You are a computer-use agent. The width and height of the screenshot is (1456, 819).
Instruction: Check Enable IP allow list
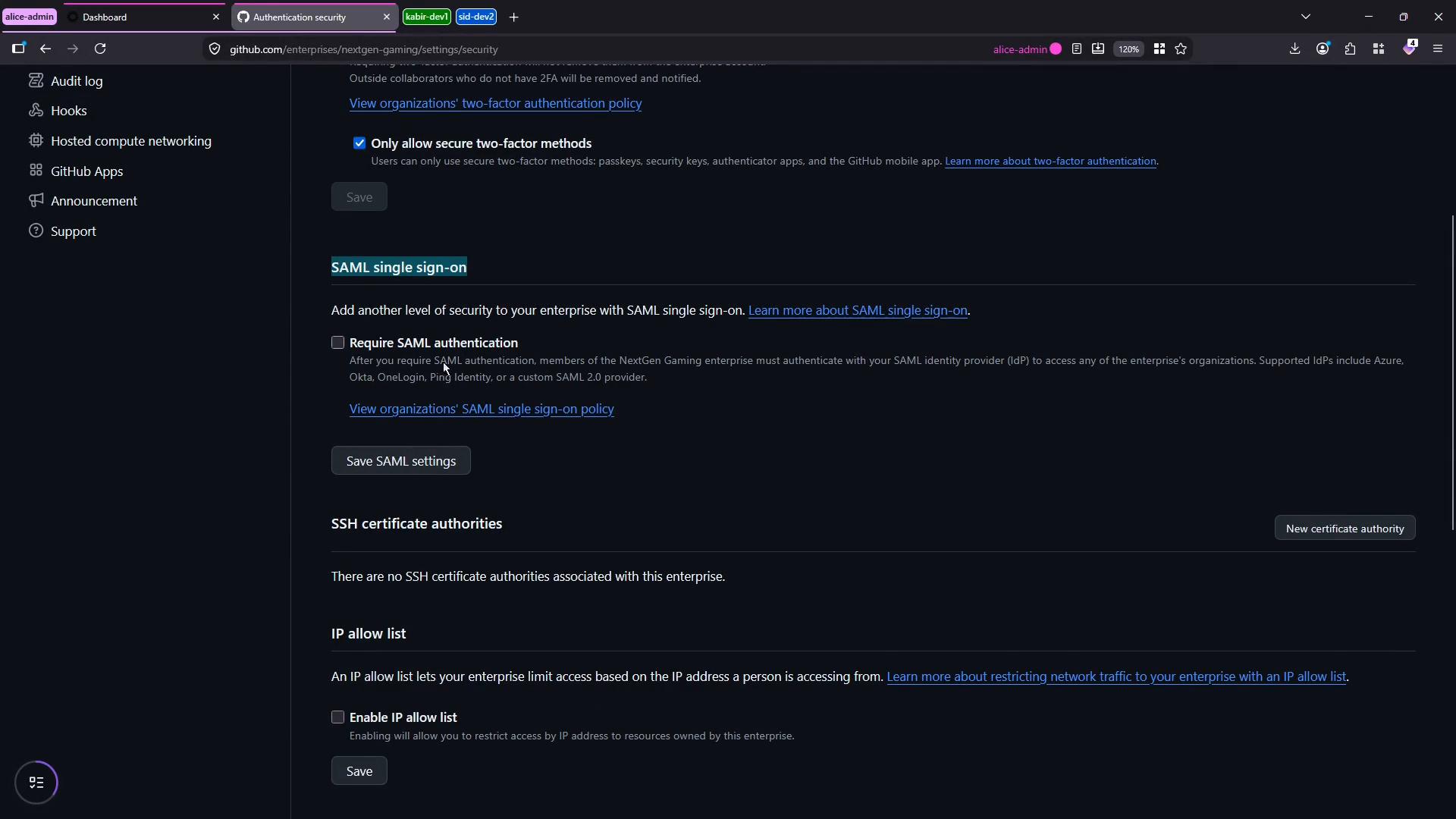point(337,717)
